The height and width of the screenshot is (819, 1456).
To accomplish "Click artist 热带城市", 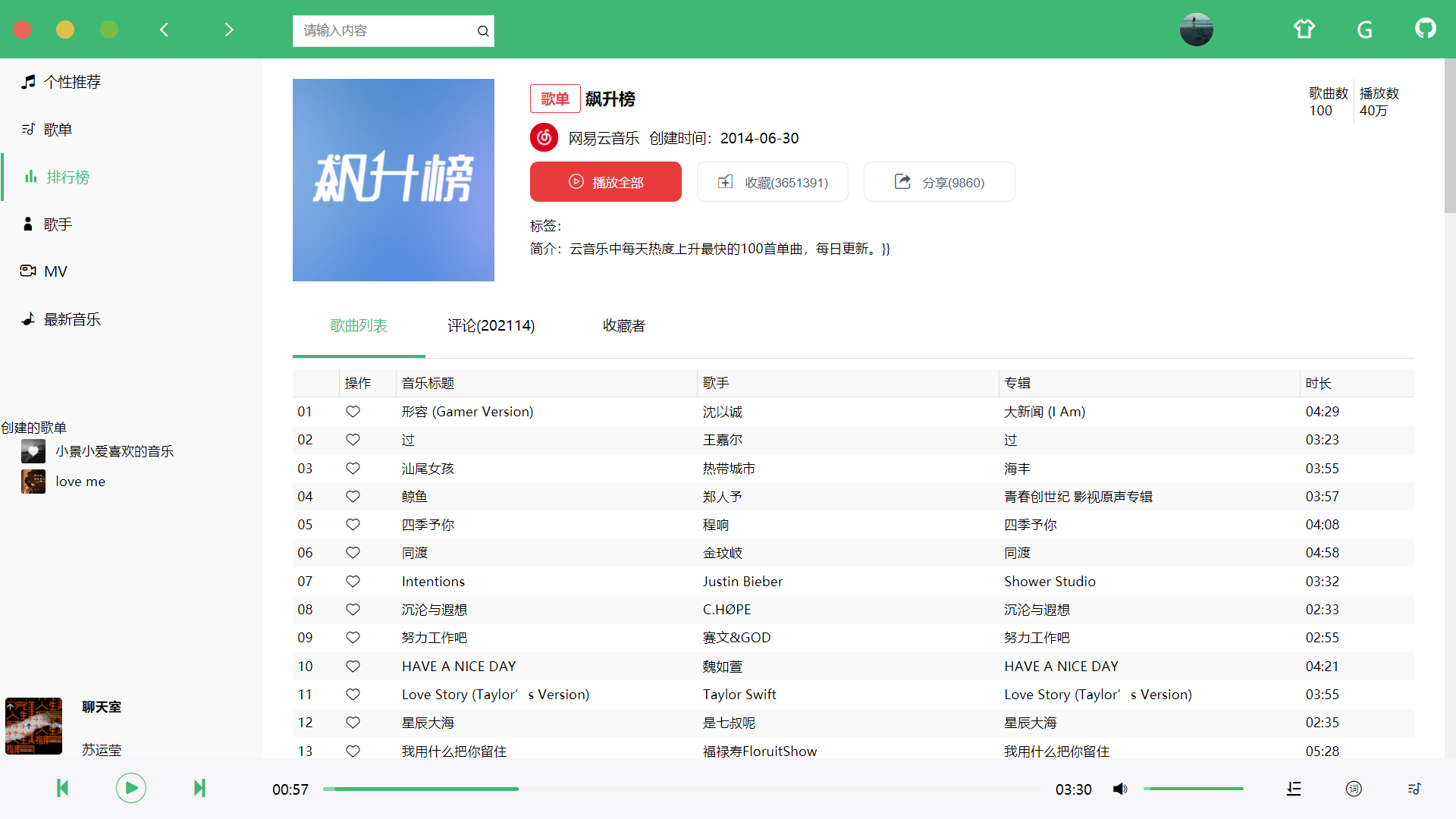I will click(729, 469).
